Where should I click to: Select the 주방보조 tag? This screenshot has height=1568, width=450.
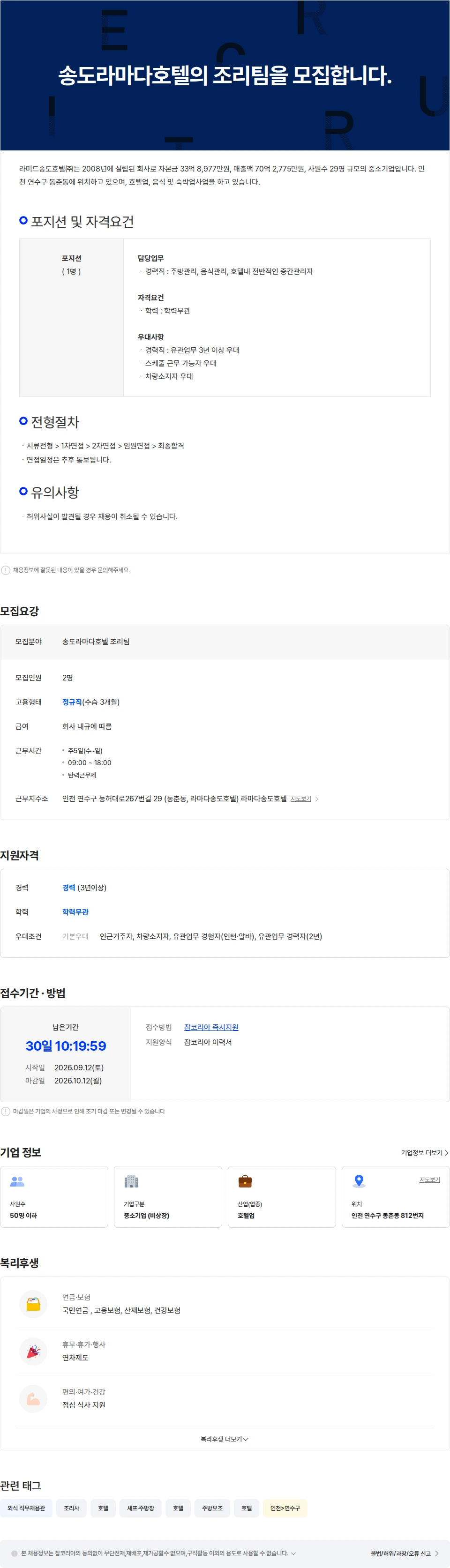tap(212, 1508)
